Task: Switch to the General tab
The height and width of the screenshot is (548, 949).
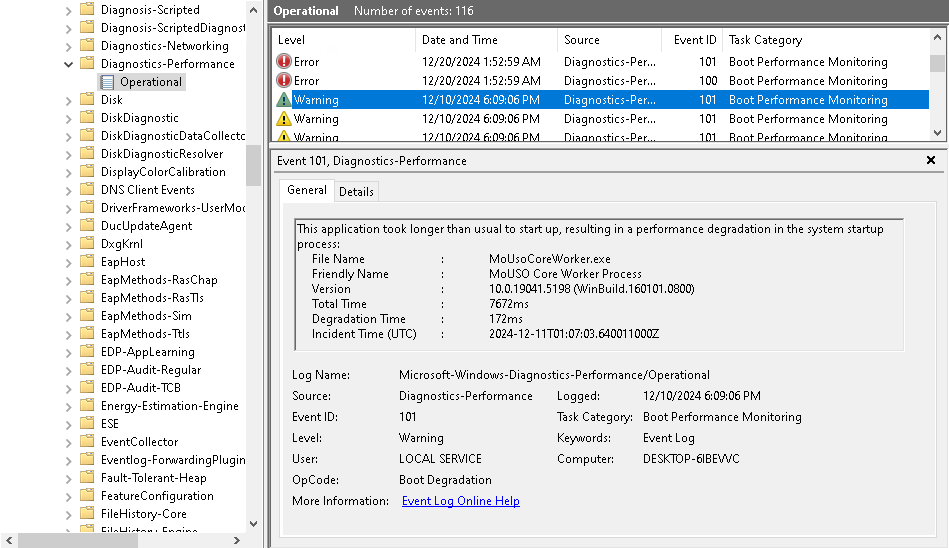Action: (x=306, y=190)
